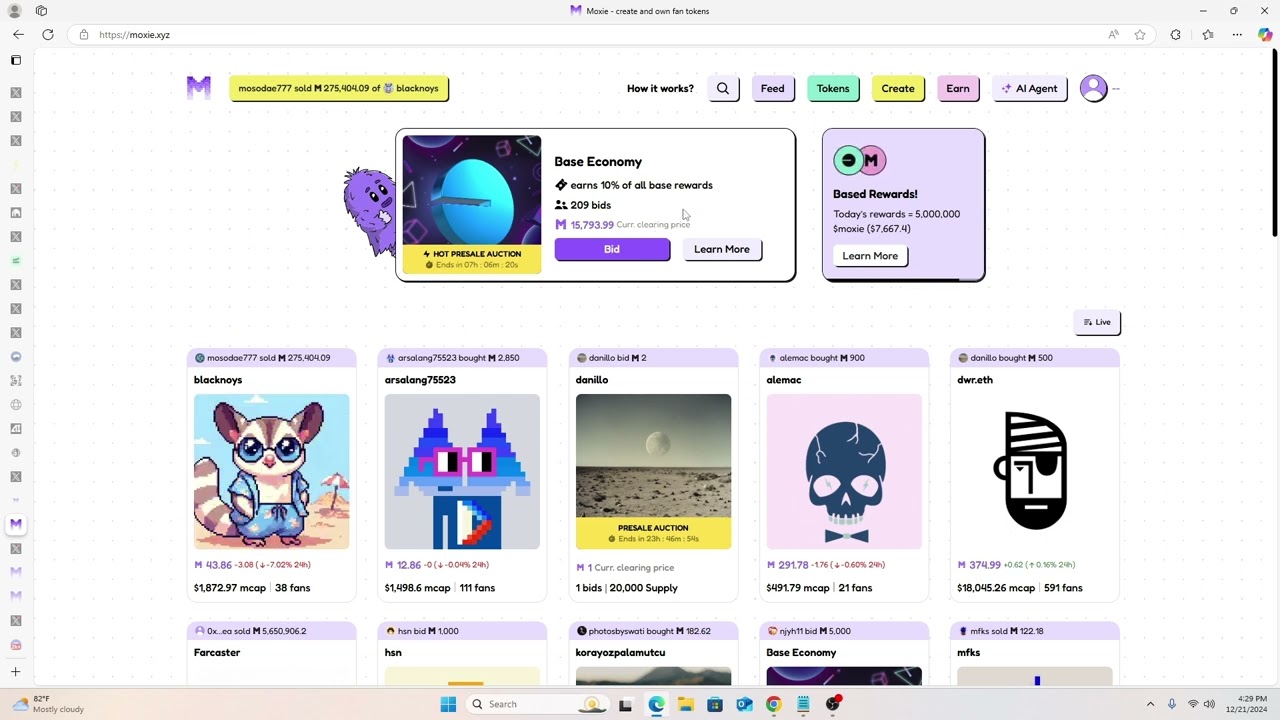Open Outlook from taskbar
This screenshot has height=720, width=1280.
click(x=744, y=704)
